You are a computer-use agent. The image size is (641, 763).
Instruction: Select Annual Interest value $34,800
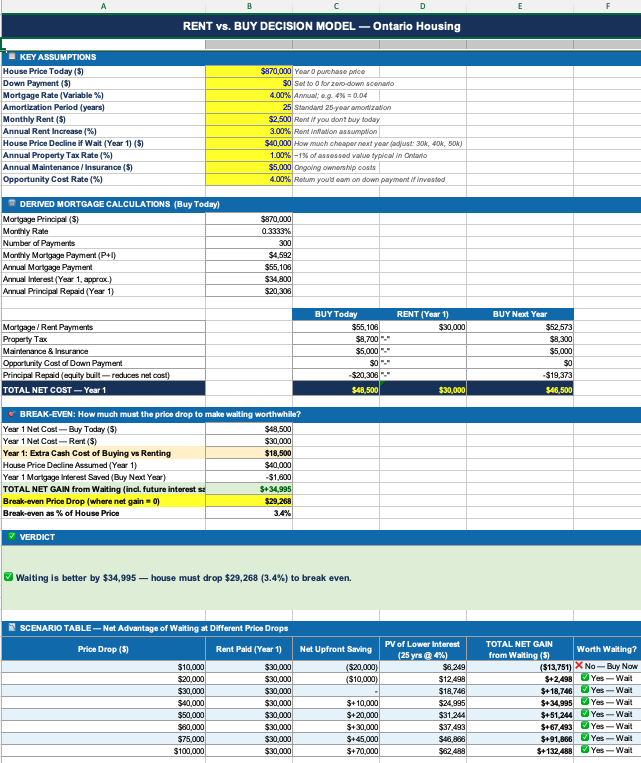249,279
